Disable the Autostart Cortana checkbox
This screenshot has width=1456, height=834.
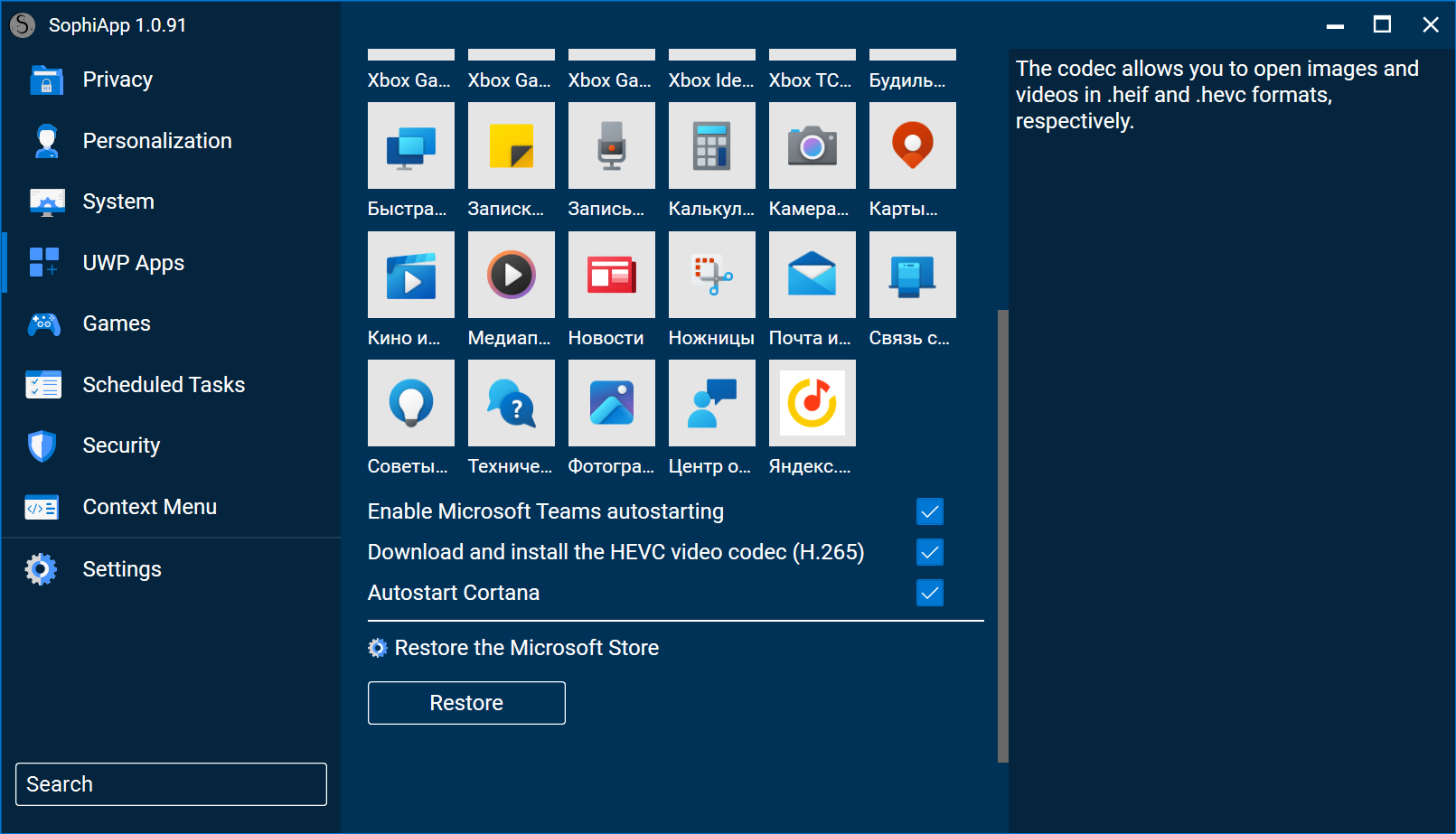pyautogui.click(x=929, y=593)
